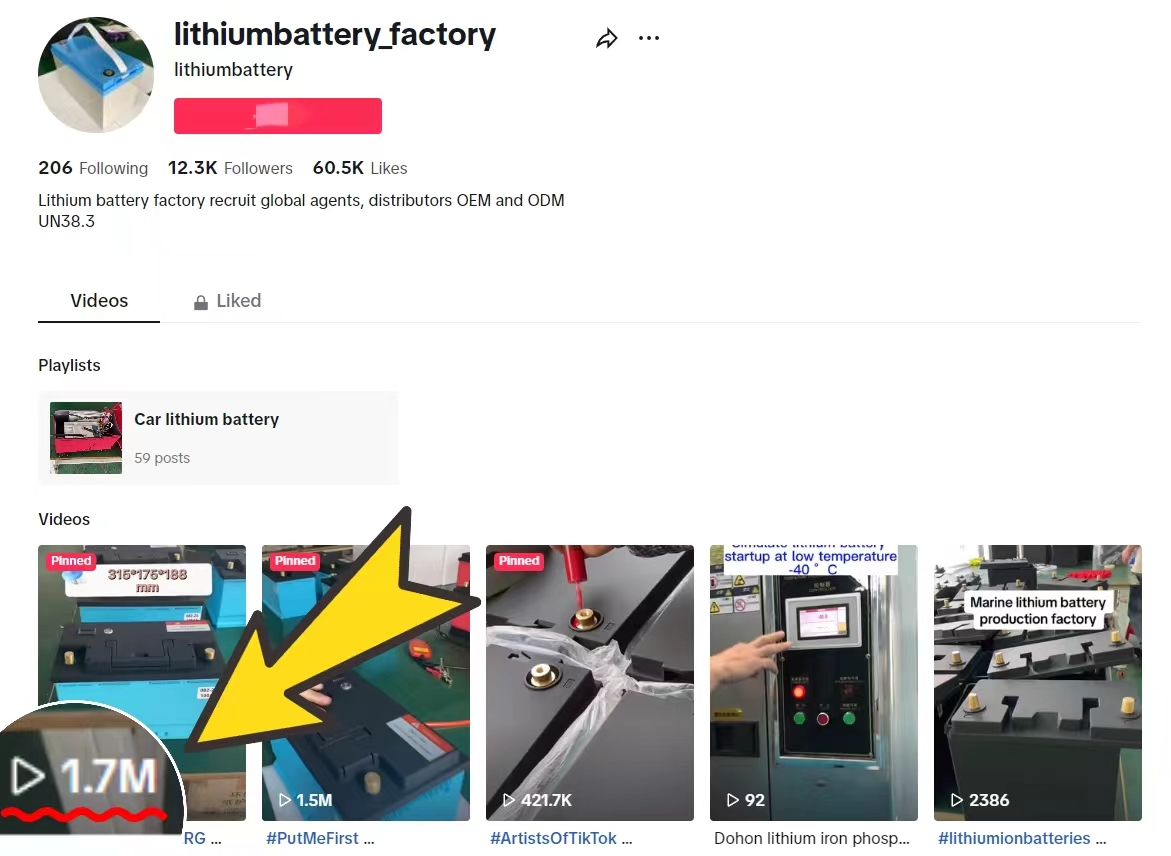The height and width of the screenshot is (856, 1171).
Task: Click the lock icon beside Liked
Action: (x=201, y=302)
